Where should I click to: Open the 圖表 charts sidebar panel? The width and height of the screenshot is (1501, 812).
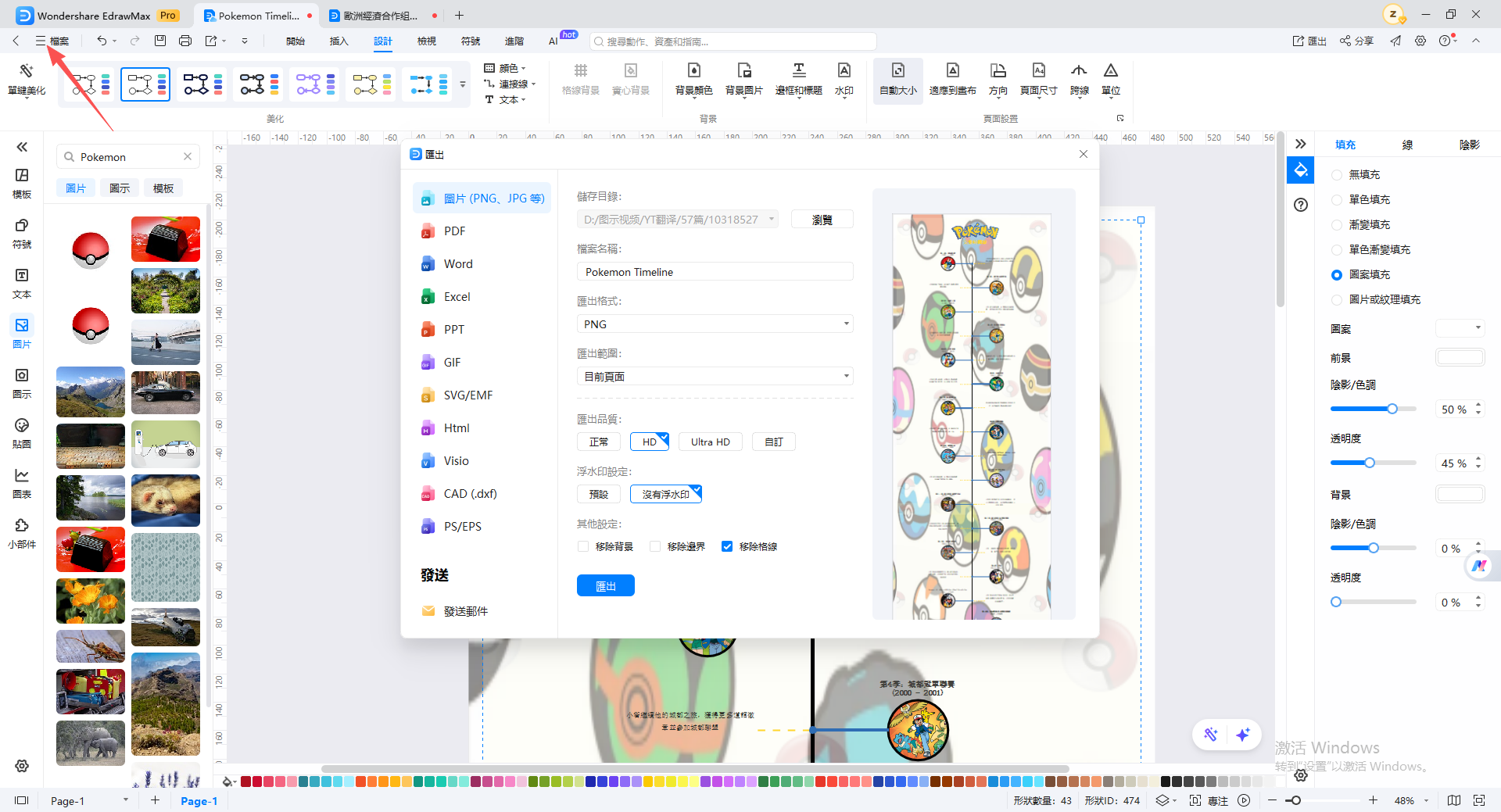pos(22,485)
